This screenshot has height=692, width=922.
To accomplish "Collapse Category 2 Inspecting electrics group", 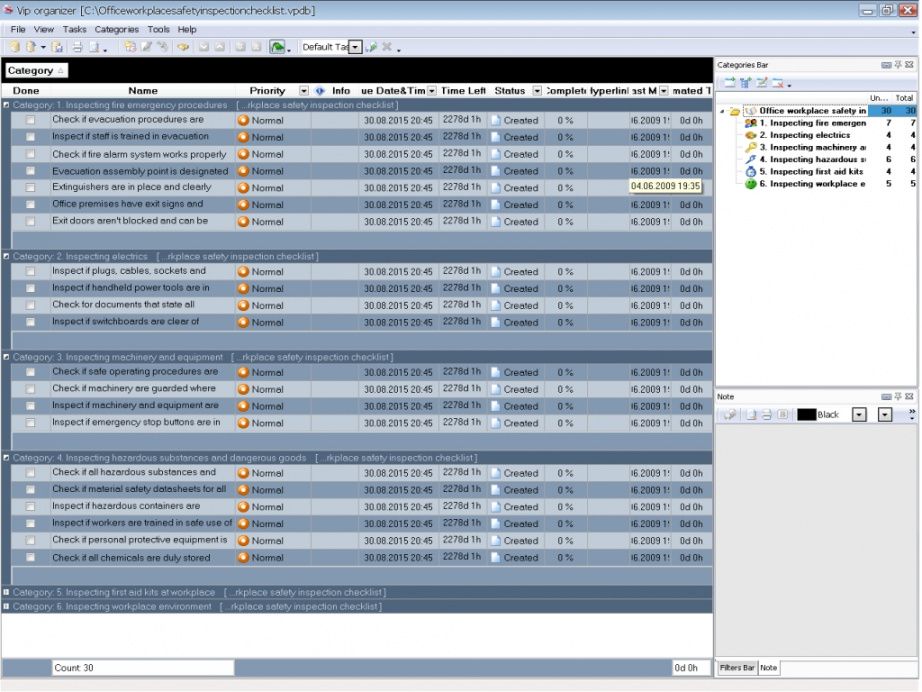I will [7, 256].
